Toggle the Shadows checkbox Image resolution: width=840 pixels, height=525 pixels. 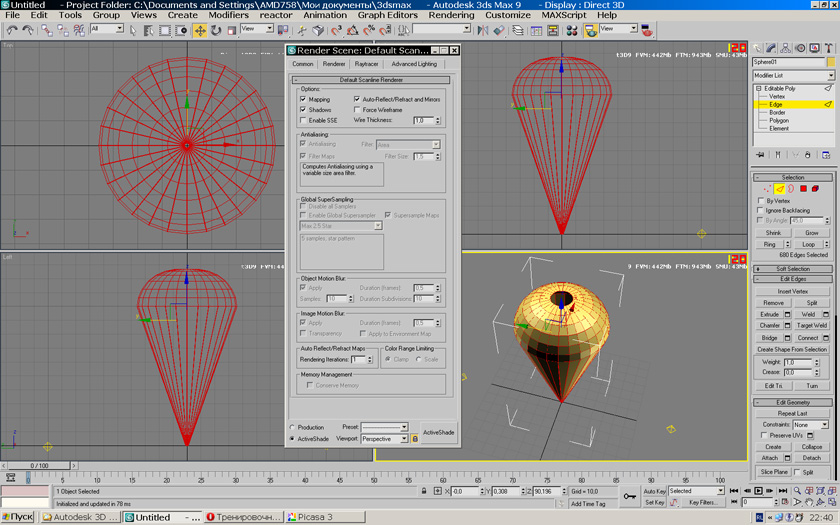303,110
